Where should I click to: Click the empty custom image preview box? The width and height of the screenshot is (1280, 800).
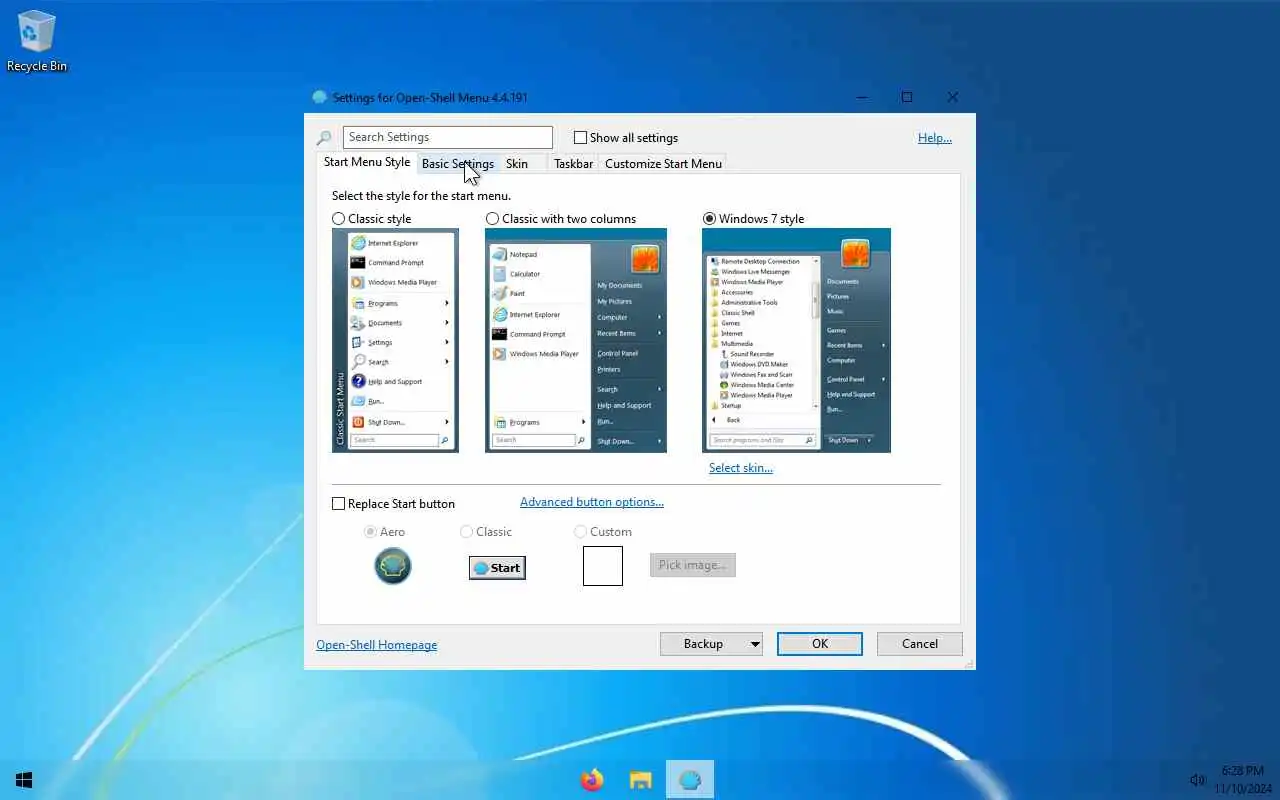coord(603,566)
